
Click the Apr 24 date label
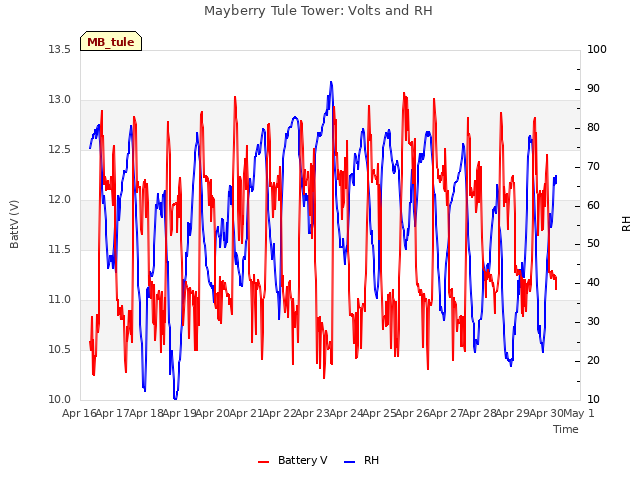point(346,413)
